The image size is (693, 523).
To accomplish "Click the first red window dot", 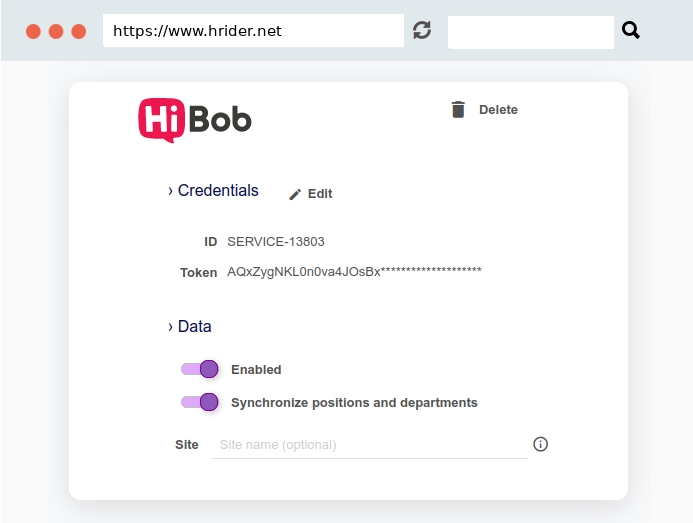I will (33, 31).
